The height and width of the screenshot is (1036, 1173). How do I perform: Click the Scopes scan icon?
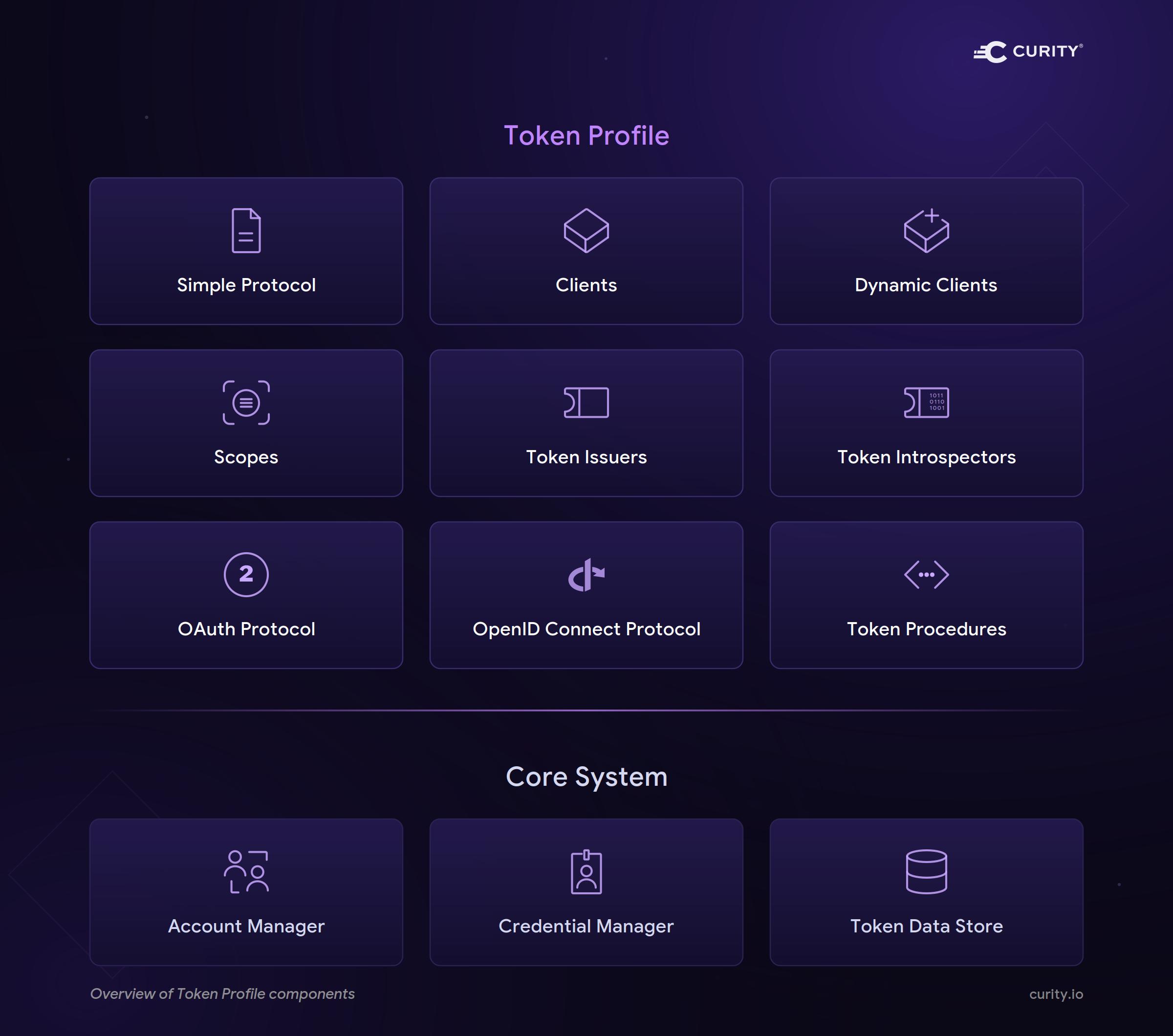pos(246,402)
